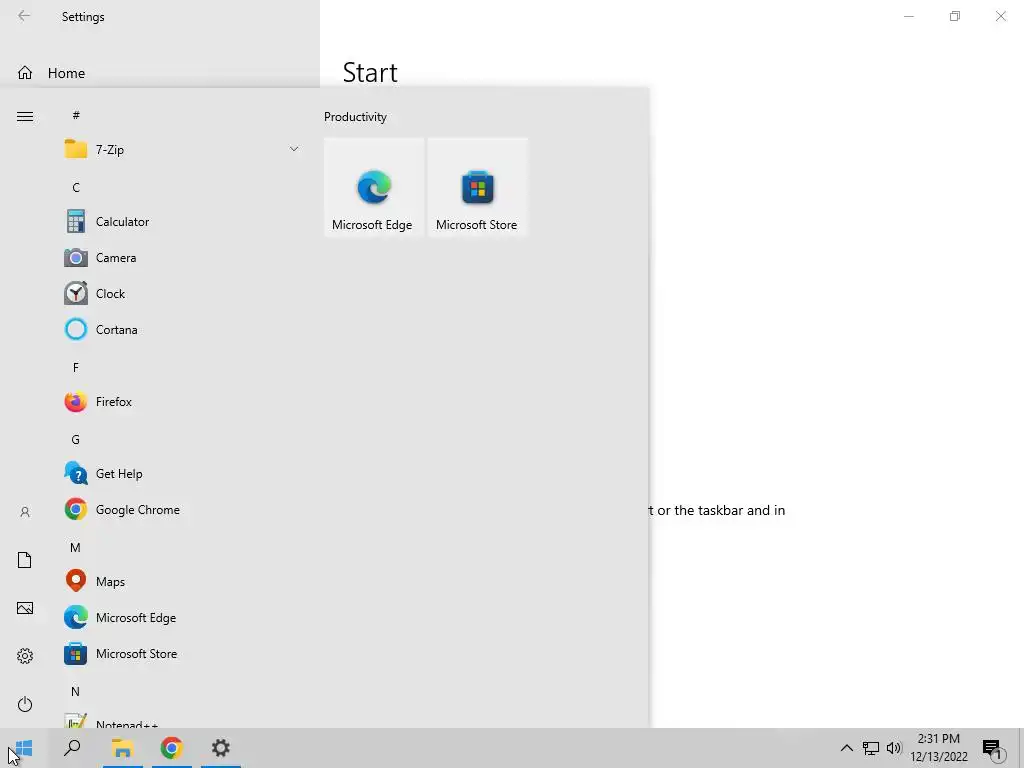Open the Power options icon
The width and height of the screenshot is (1024, 768).
25,704
